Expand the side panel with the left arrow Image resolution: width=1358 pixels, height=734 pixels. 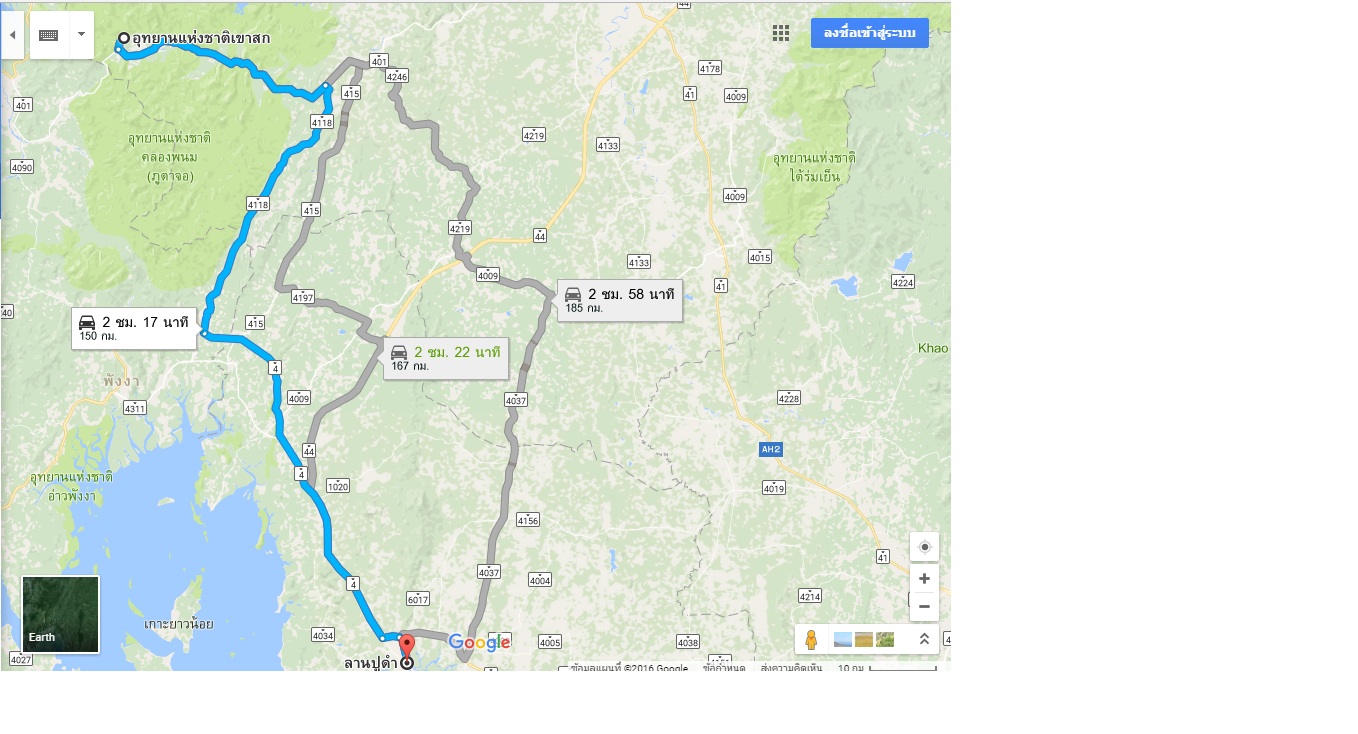pyautogui.click(x=12, y=35)
